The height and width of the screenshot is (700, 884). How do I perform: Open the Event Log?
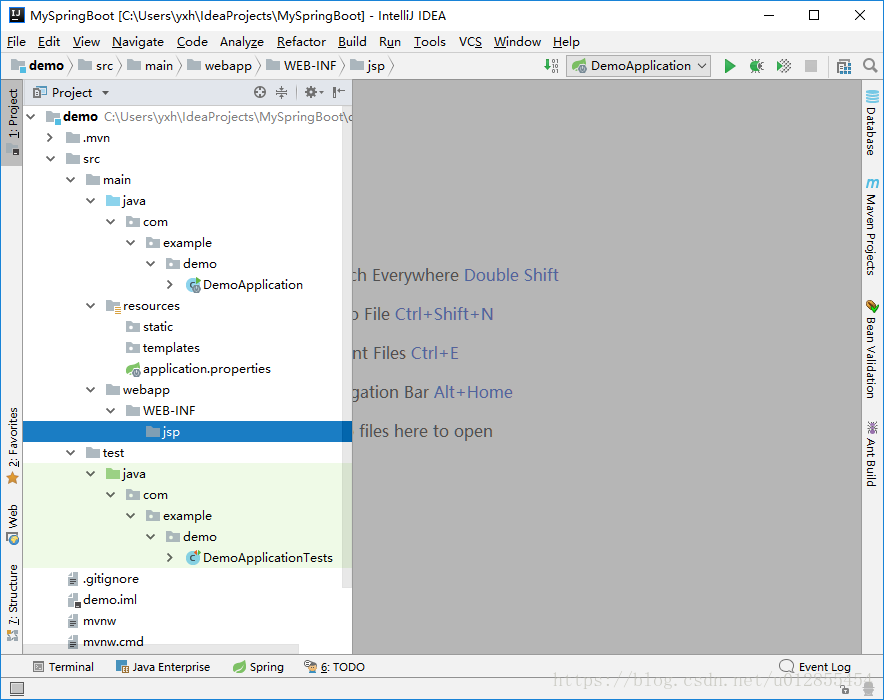click(x=815, y=667)
